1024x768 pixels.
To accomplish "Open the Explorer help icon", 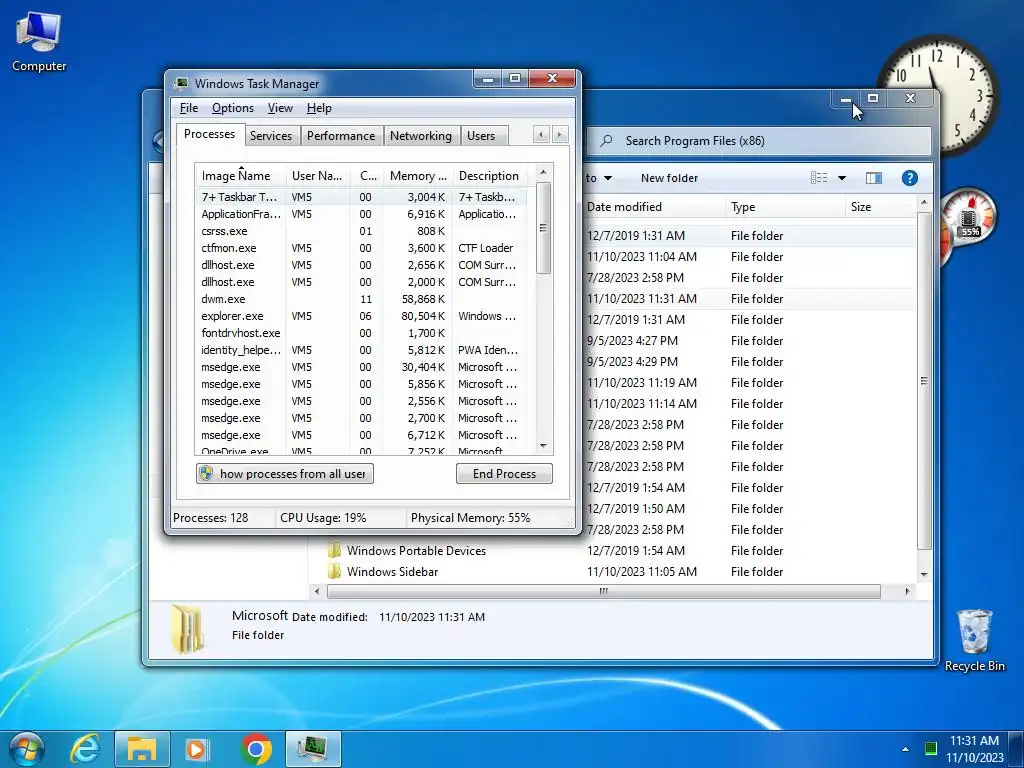I will [x=909, y=178].
